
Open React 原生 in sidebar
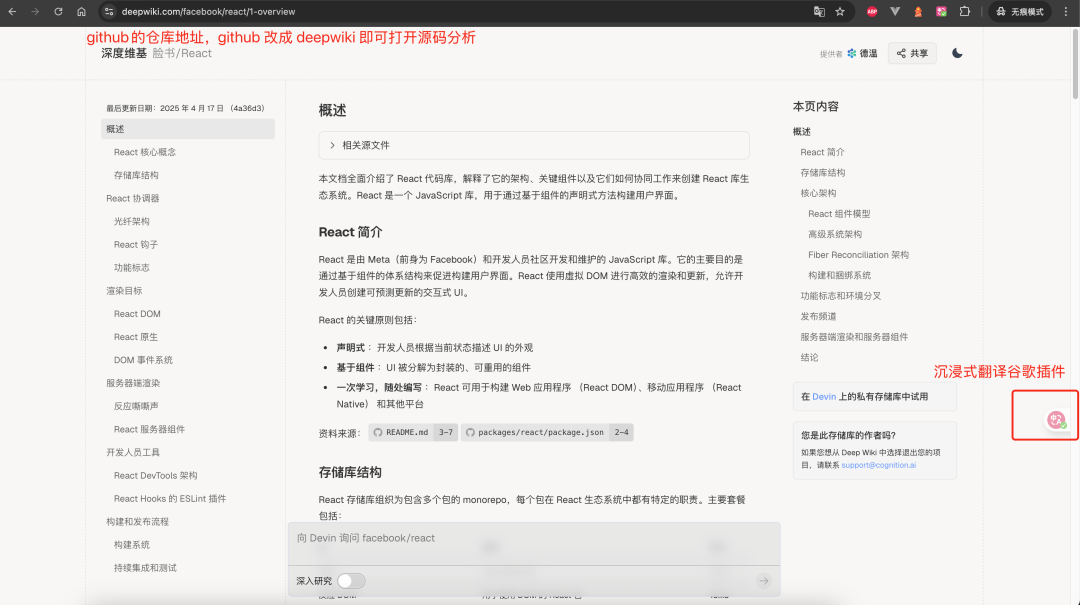(x=136, y=337)
